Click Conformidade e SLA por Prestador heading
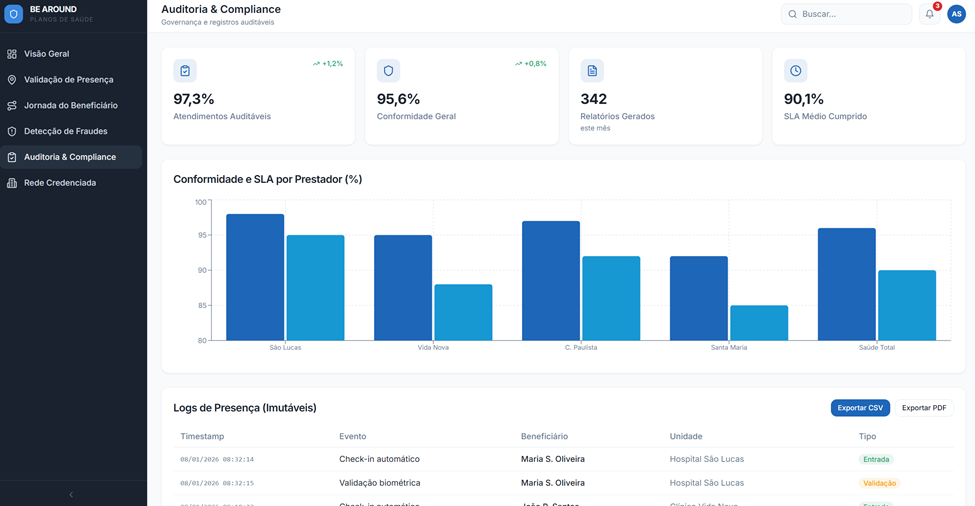Viewport: 975px width, 506px height. pos(267,179)
